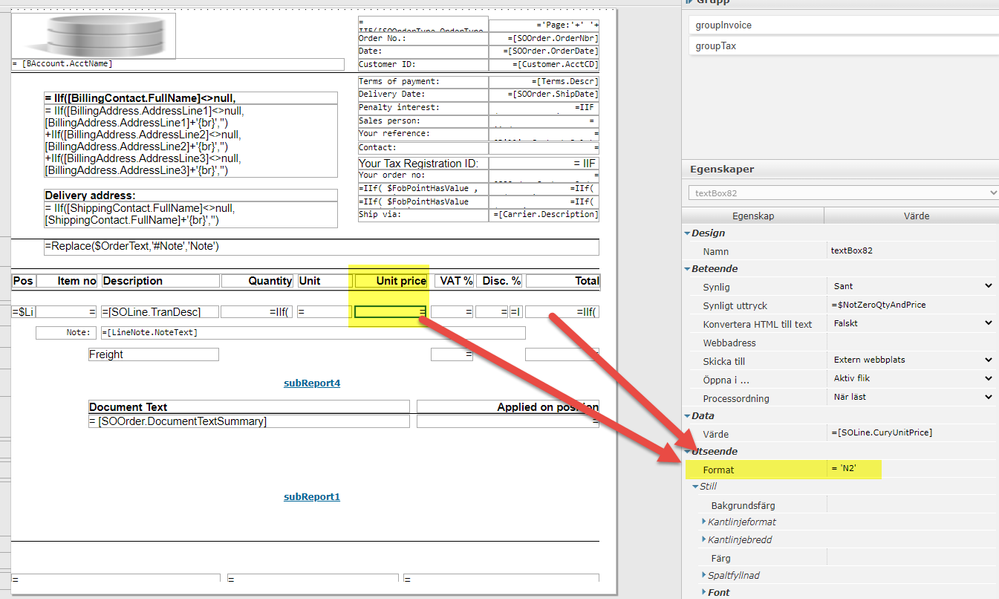Viewport: 999px width, 599px height.
Task: Select the groupInvoice group row
Action: click(x=844, y=25)
